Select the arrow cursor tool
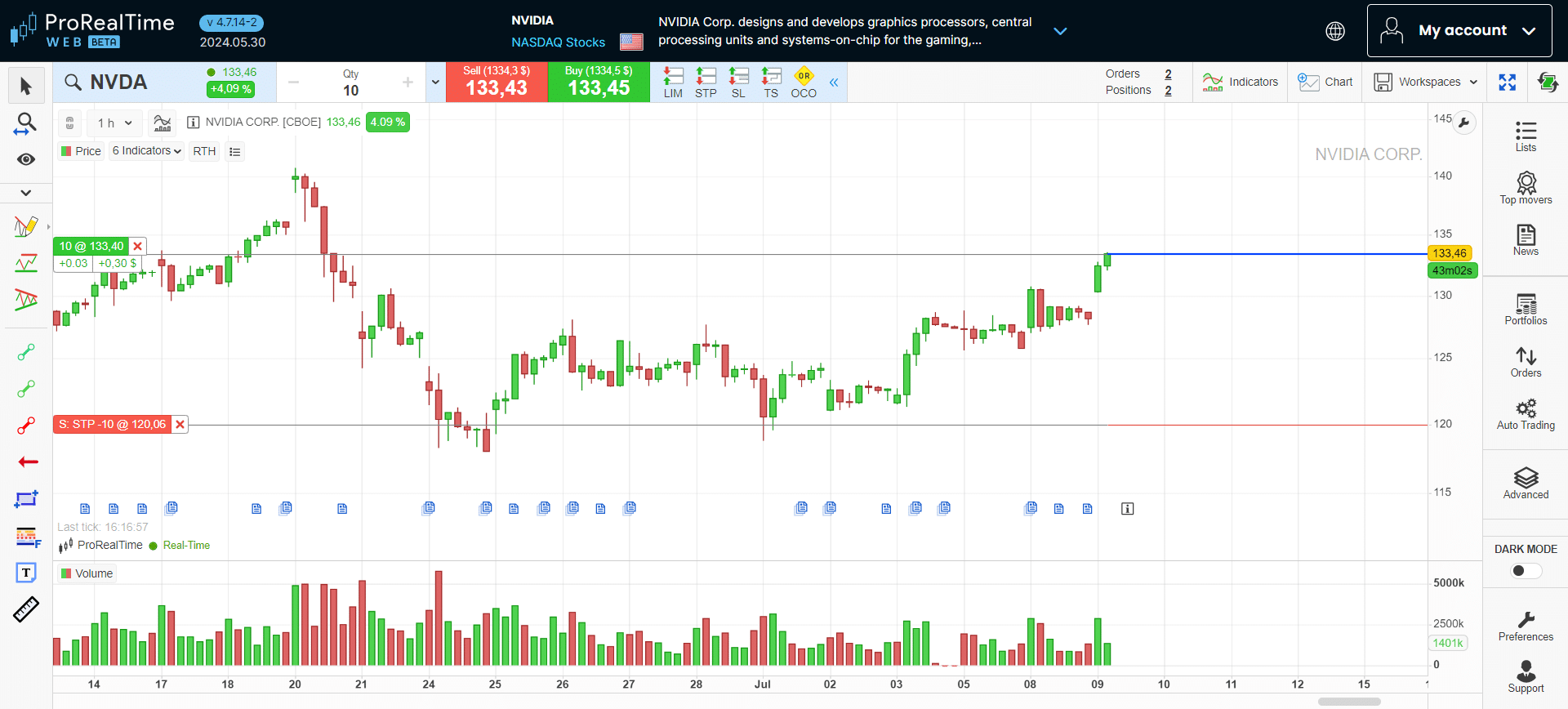The image size is (1568, 709). [x=26, y=86]
